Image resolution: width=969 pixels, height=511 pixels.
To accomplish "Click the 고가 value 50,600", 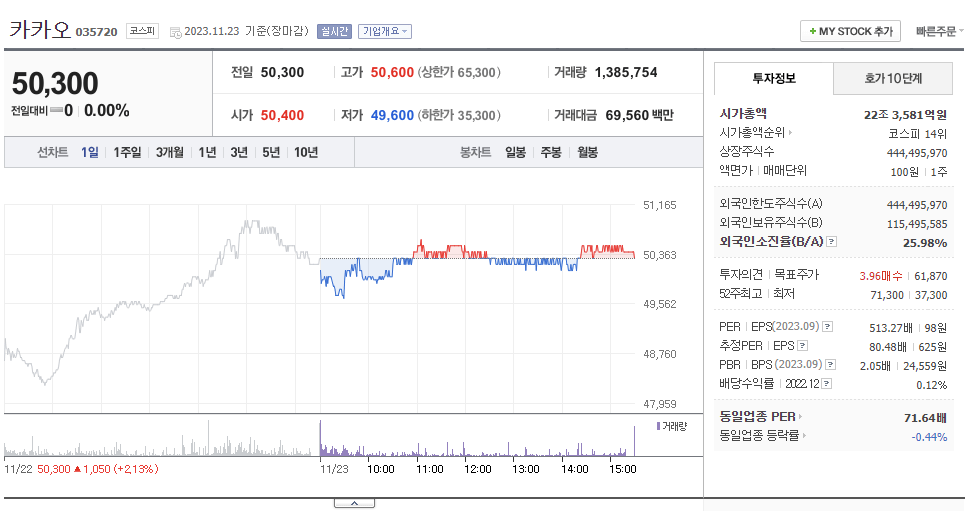I will point(392,72).
